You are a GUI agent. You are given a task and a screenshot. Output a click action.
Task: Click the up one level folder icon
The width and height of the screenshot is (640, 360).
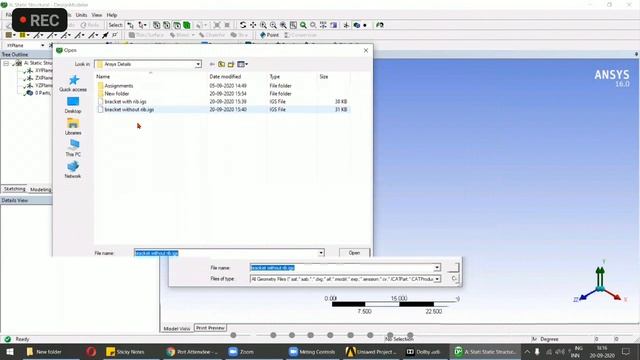click(x=221, y=64)
